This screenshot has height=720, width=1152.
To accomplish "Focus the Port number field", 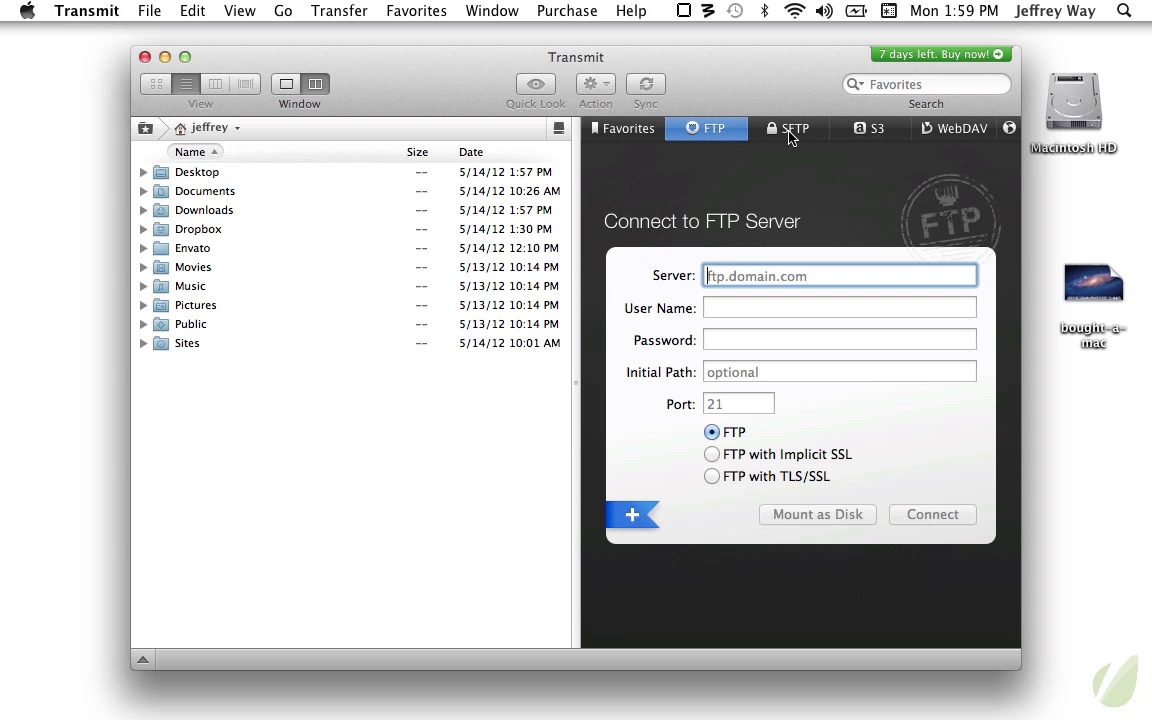I will 738,403.
